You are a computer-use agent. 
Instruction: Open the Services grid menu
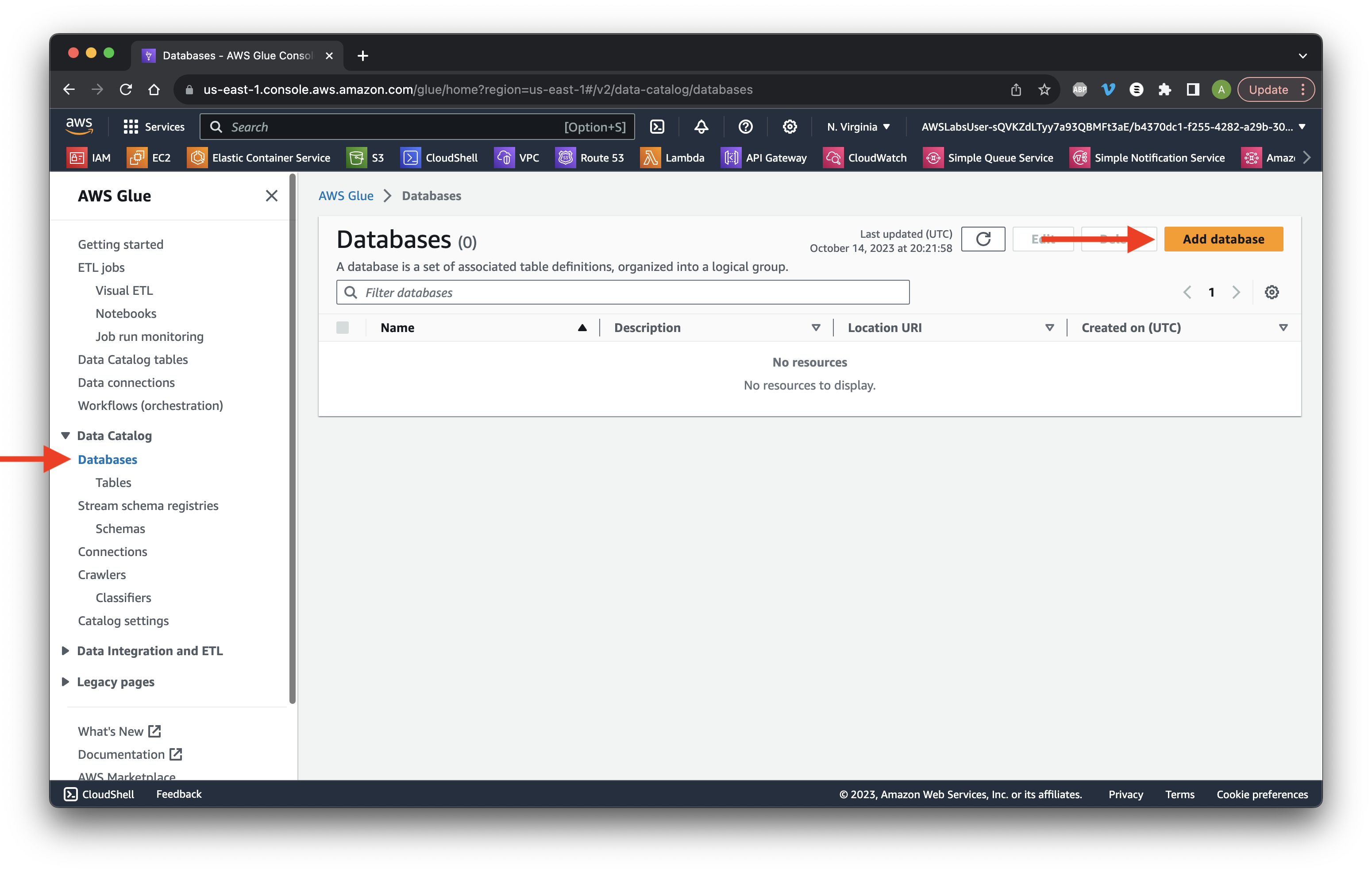tap(154, 127)
